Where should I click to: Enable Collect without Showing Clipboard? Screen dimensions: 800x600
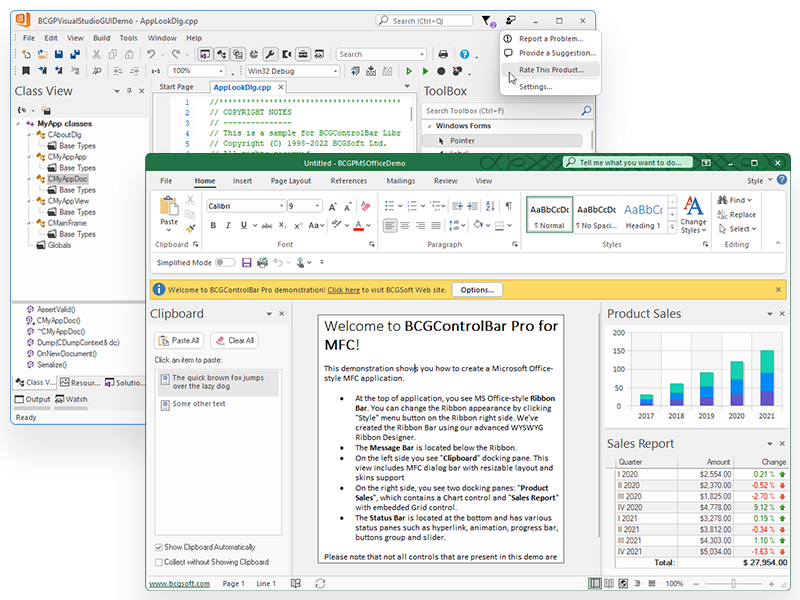(x=161, y=563)
